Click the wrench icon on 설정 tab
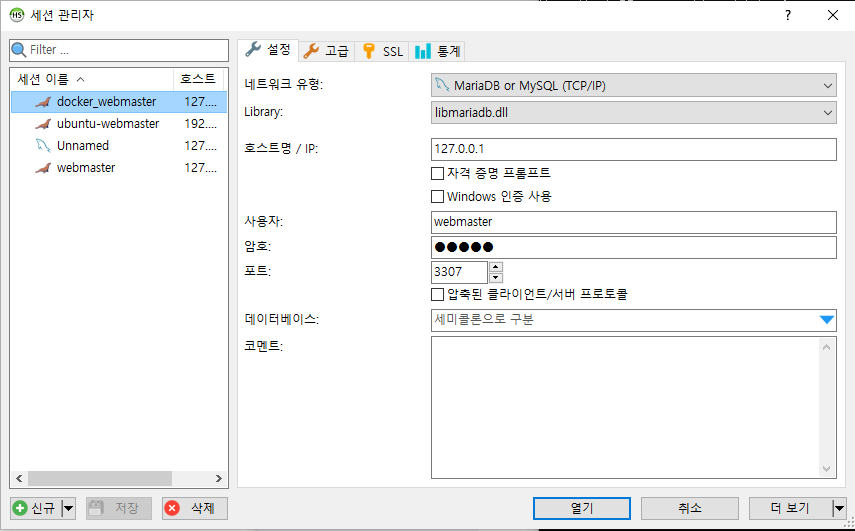This screenshot has height=531, width=855. click(253, 50)
